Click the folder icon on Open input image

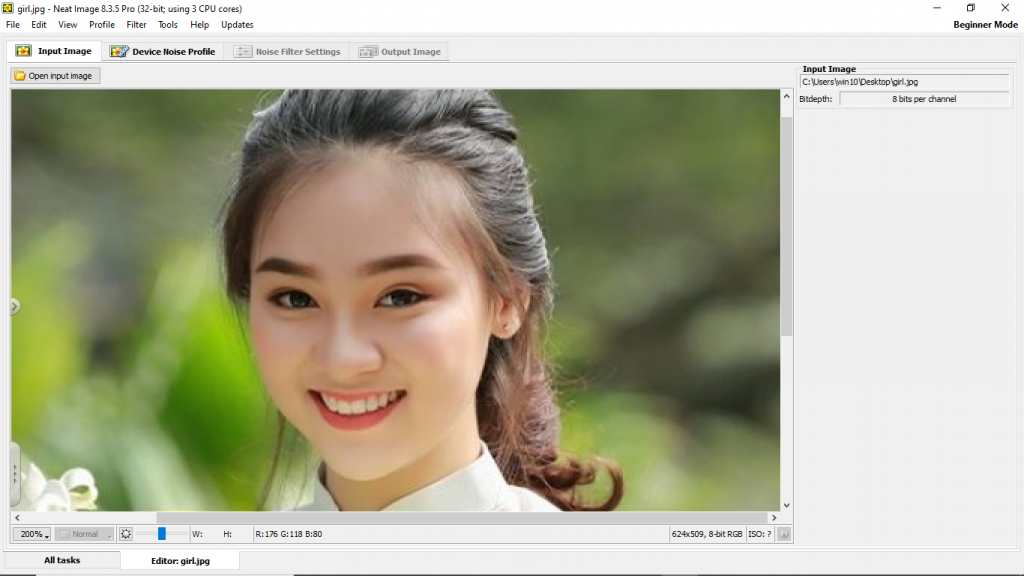pos(19,75)
